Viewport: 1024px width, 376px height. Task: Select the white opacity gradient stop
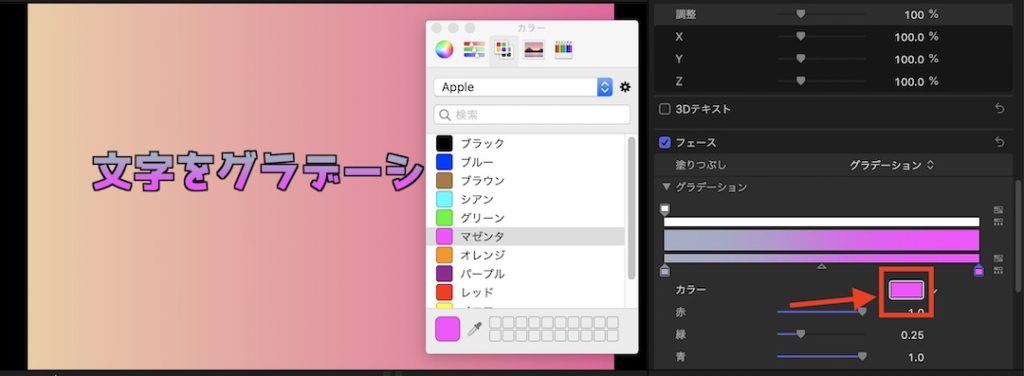coord(665,210)
